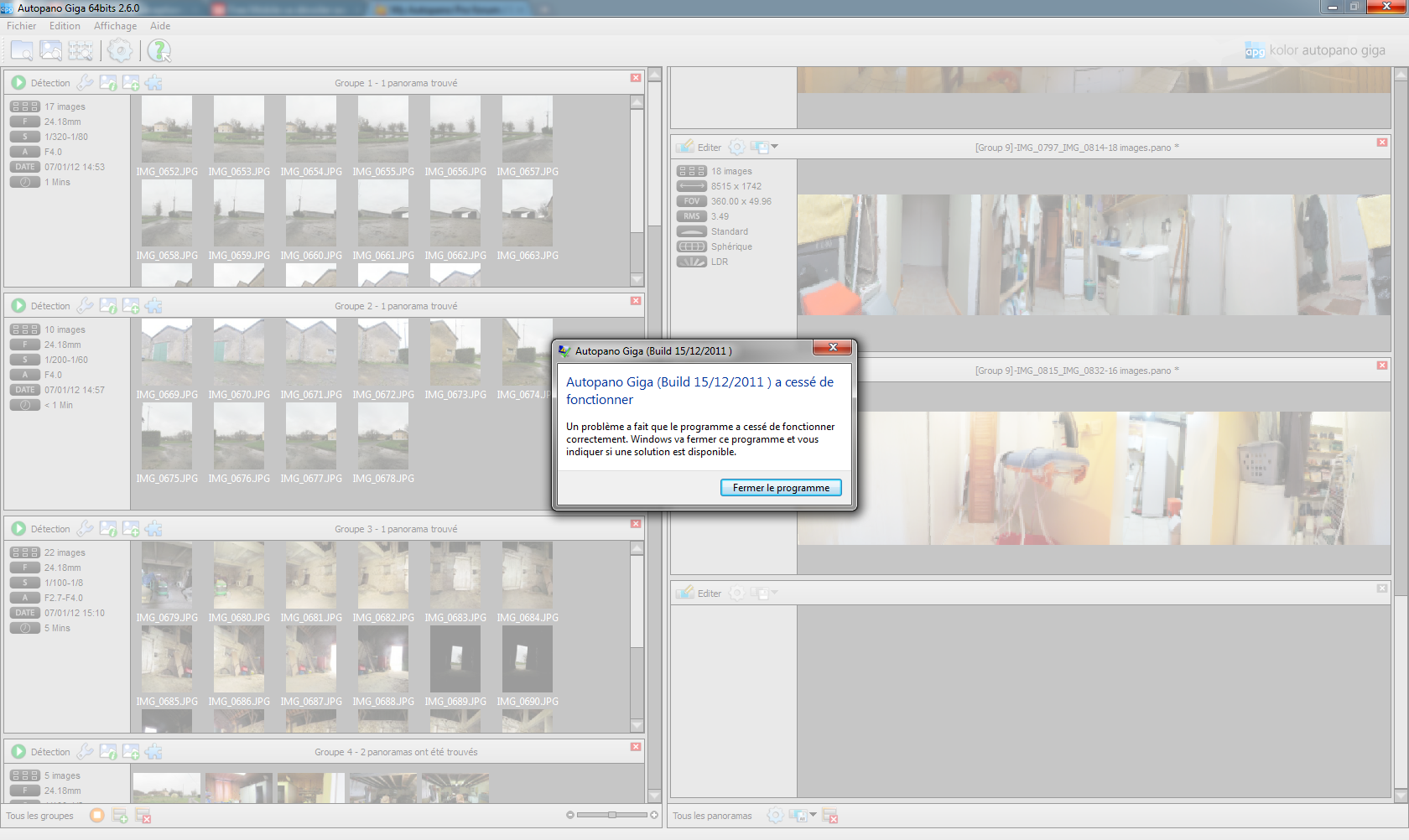Close Groupe 4 panel

pos(636,747)
